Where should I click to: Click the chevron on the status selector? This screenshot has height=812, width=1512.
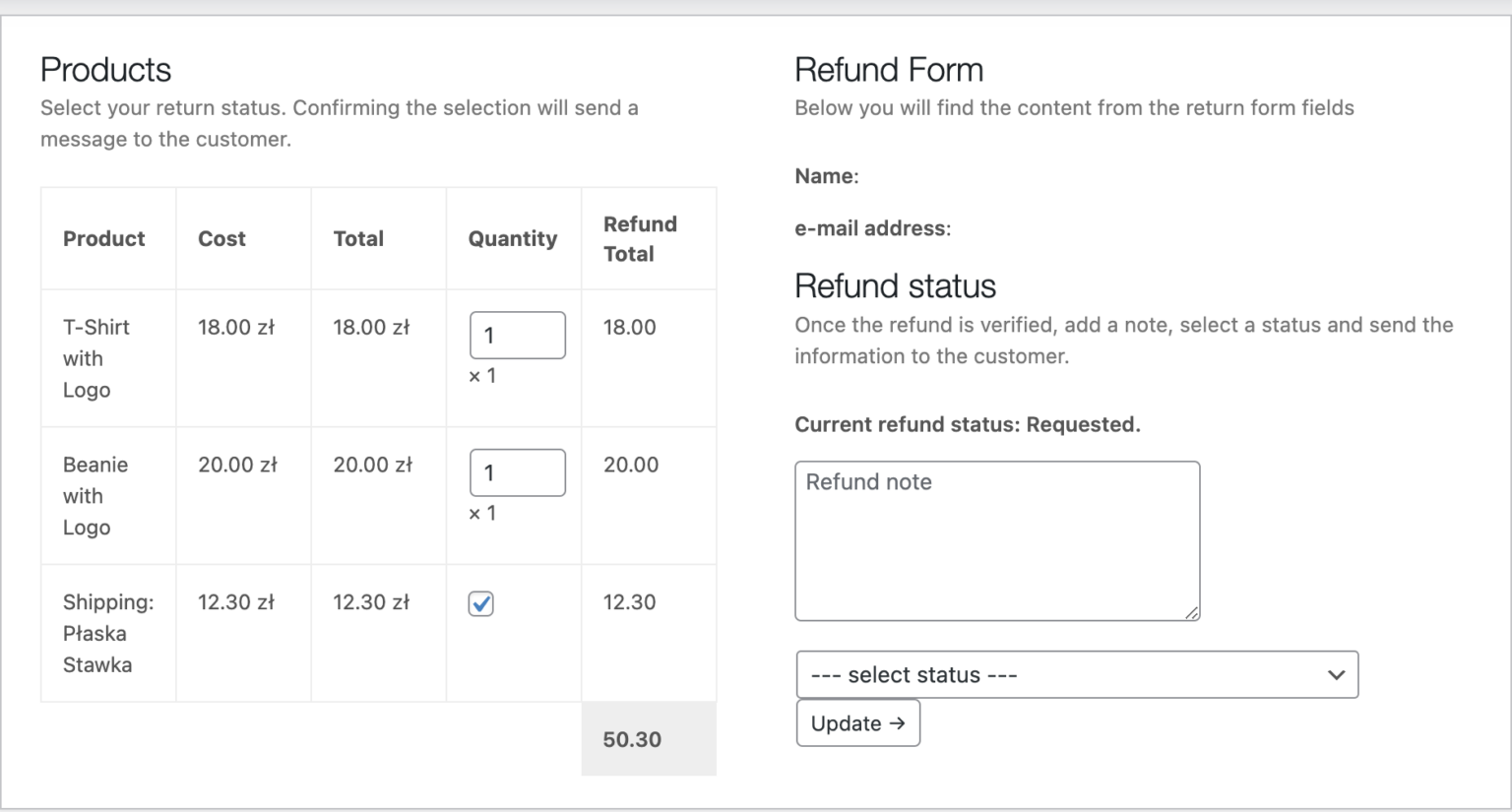[1336, 674]
